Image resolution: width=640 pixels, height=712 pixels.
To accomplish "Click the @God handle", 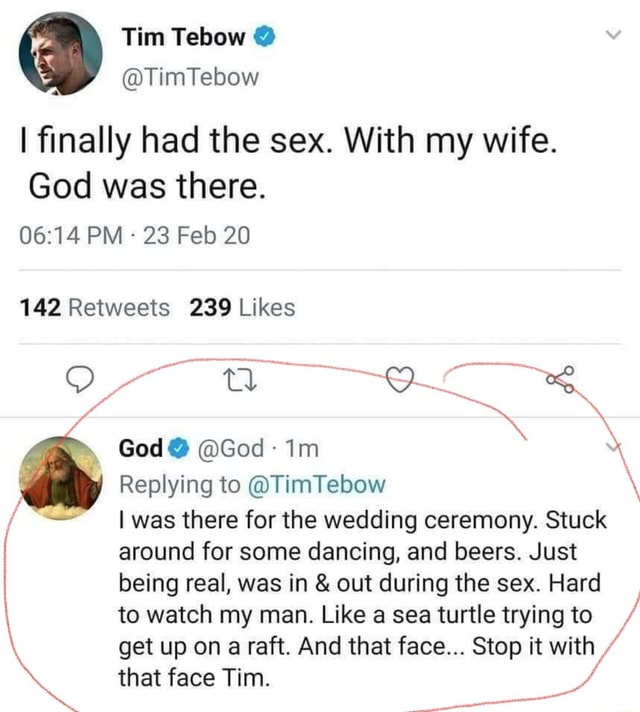I will 230,449.
